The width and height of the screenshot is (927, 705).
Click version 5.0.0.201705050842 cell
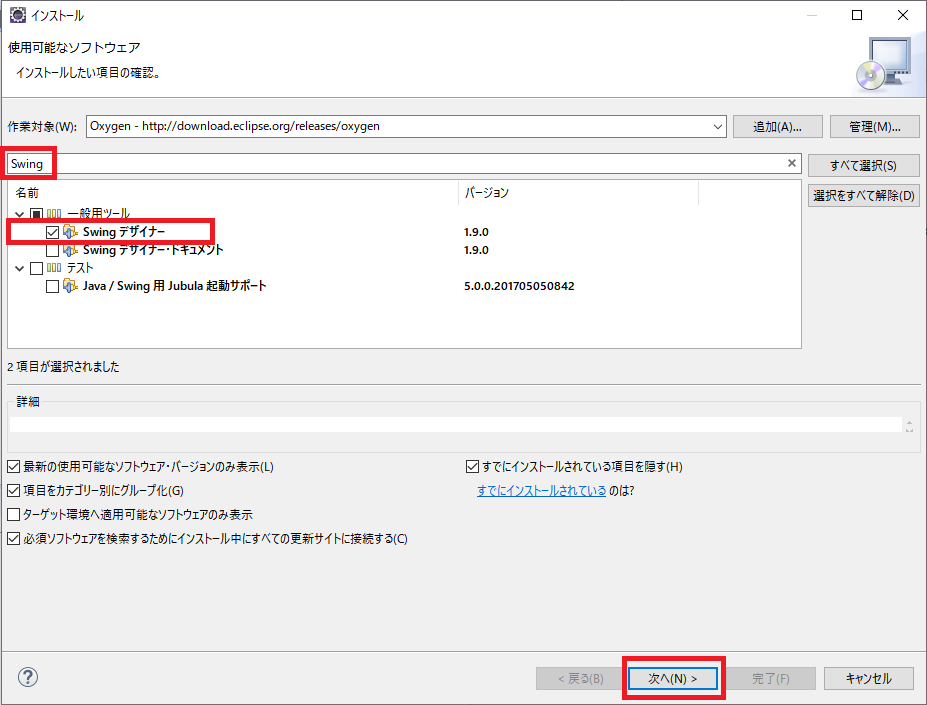[519, 286]
